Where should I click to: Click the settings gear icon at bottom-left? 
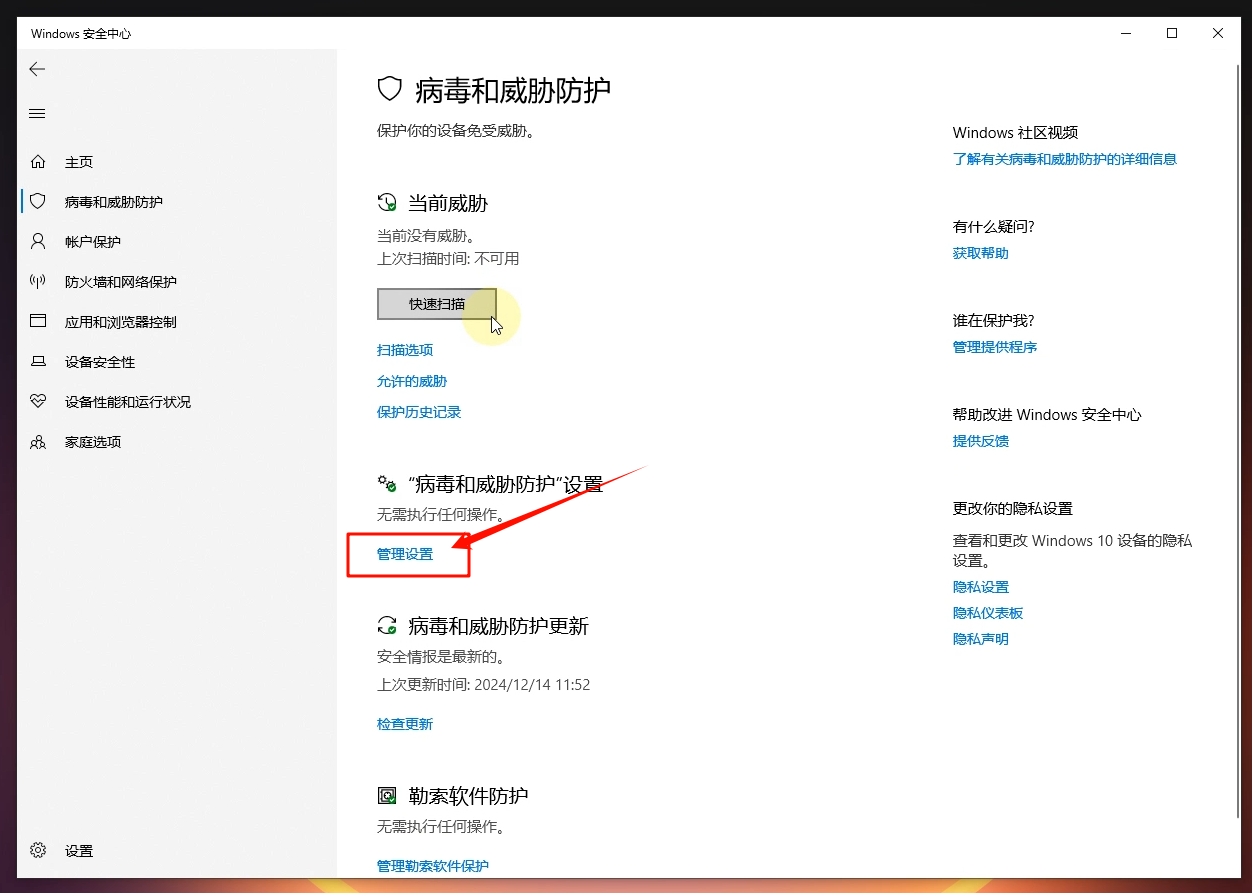click(38, 851)
